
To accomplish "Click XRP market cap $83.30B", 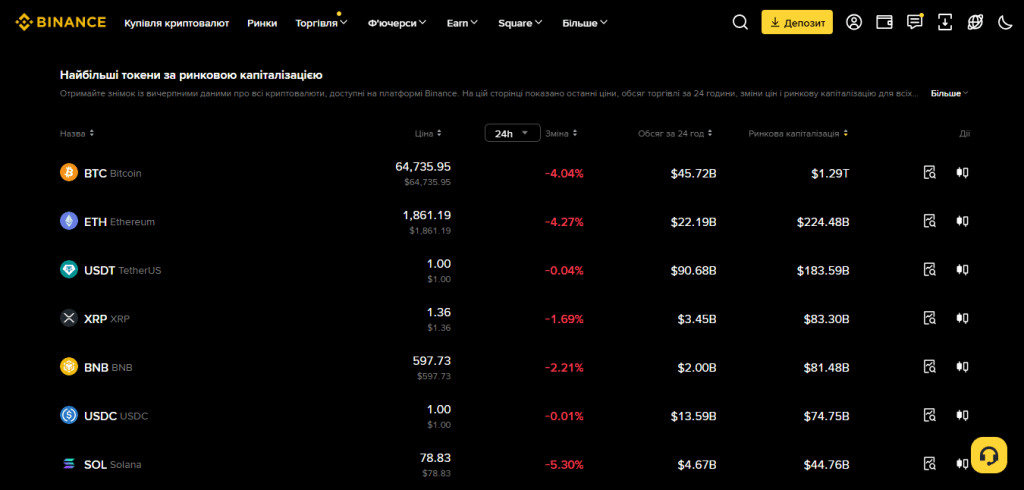I will point(827,319).
